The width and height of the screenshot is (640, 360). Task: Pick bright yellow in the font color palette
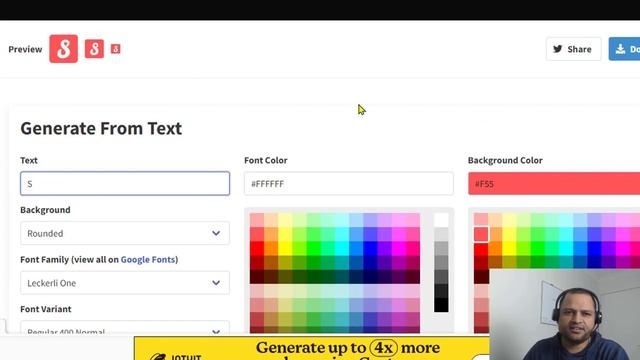(x=285, y=248)
